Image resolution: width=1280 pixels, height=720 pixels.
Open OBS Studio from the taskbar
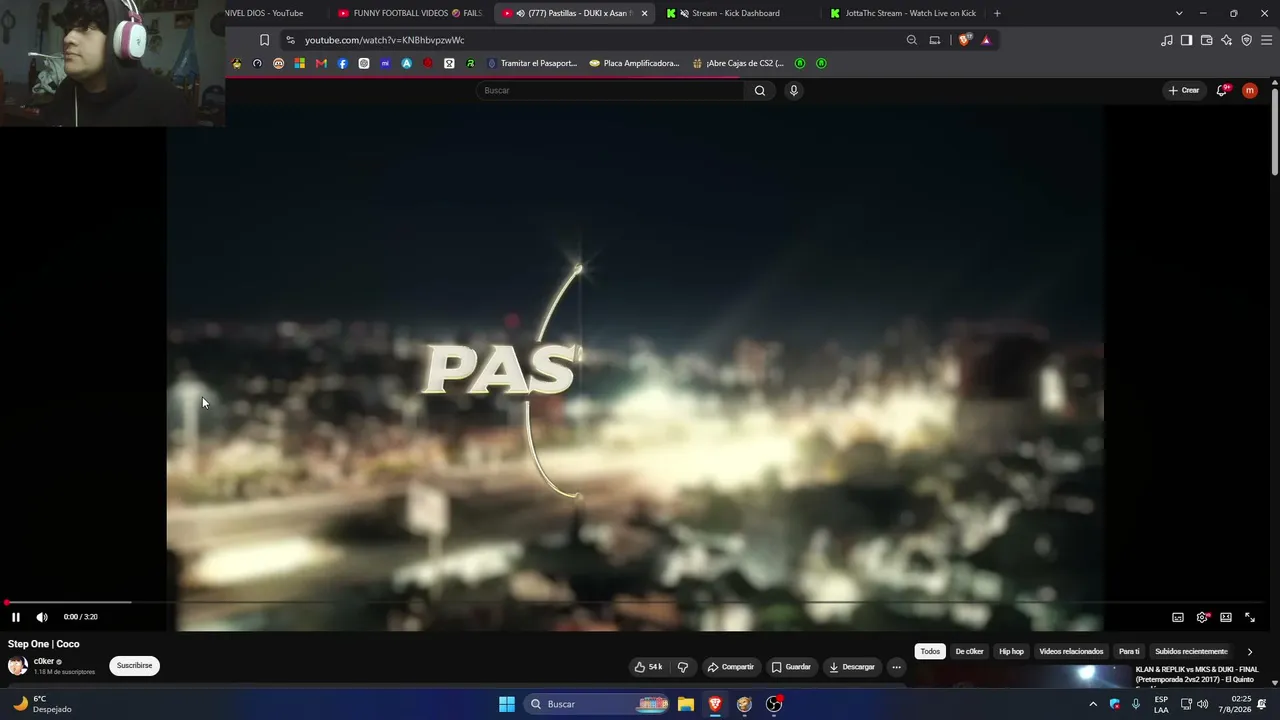(x=774, y=704)
